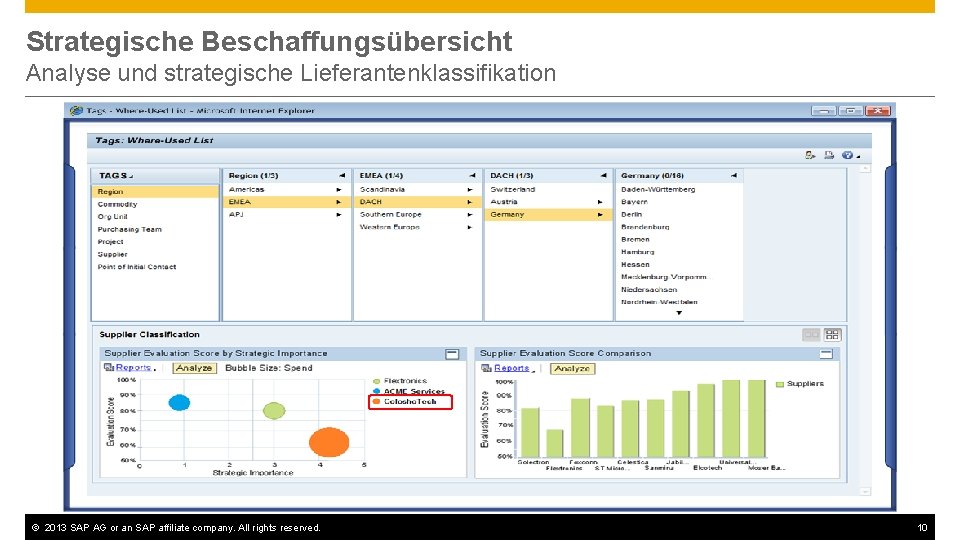Screen dimensions: 960x540
Task: Open the blue help icon
Action: (x=847, y=156)
